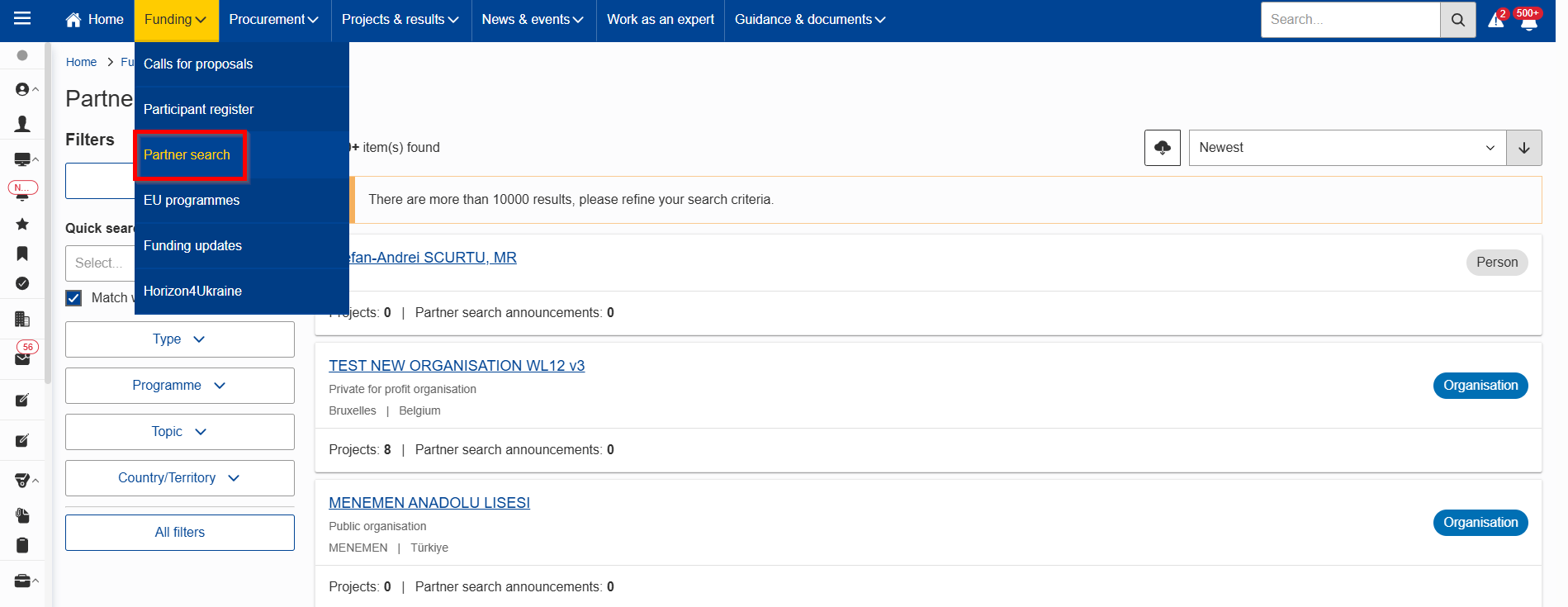Open the Guidance & documents menu dropdown

tap(810, 20)
